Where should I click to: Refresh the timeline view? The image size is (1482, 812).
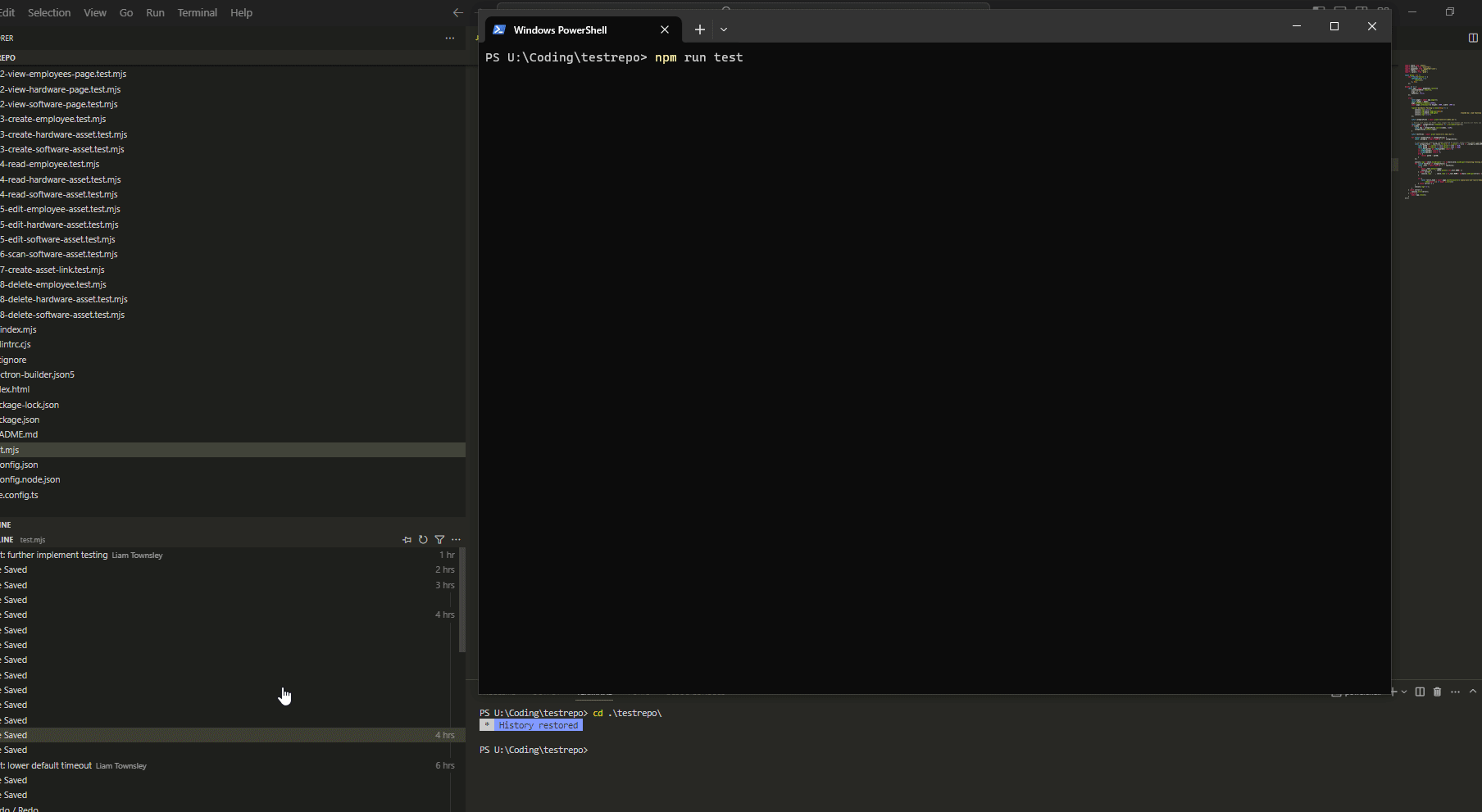coord(423,539)
